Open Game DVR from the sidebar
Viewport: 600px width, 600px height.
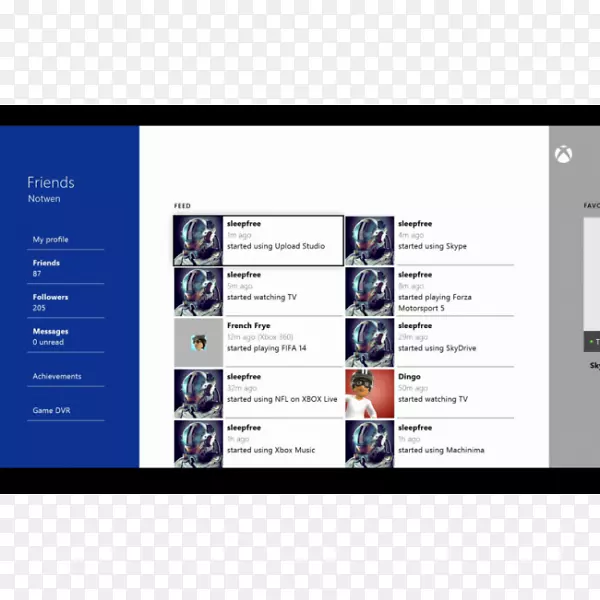tap(52, 411)
